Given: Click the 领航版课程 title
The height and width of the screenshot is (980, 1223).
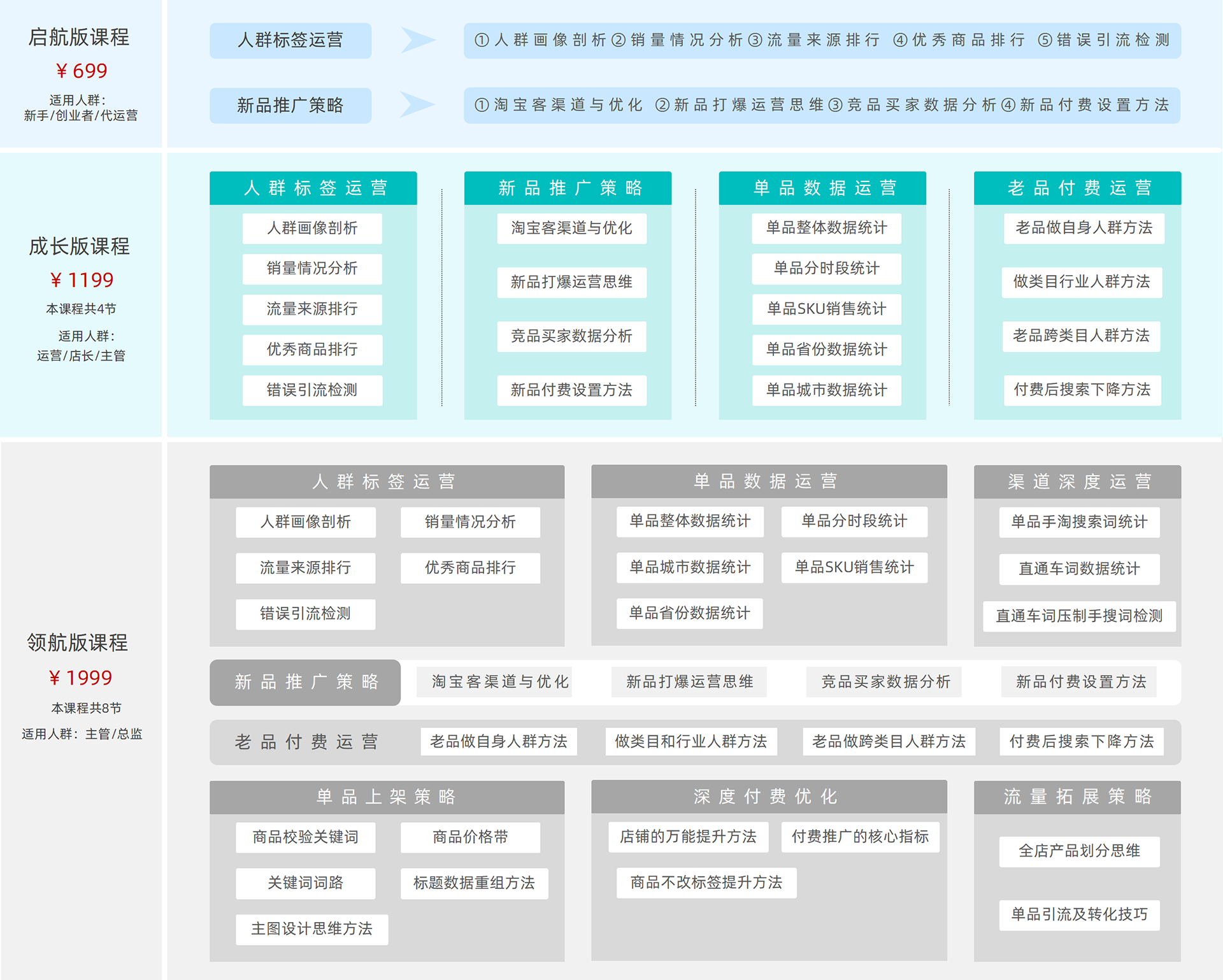Looking at the screenshot, I should coord(78,643).
